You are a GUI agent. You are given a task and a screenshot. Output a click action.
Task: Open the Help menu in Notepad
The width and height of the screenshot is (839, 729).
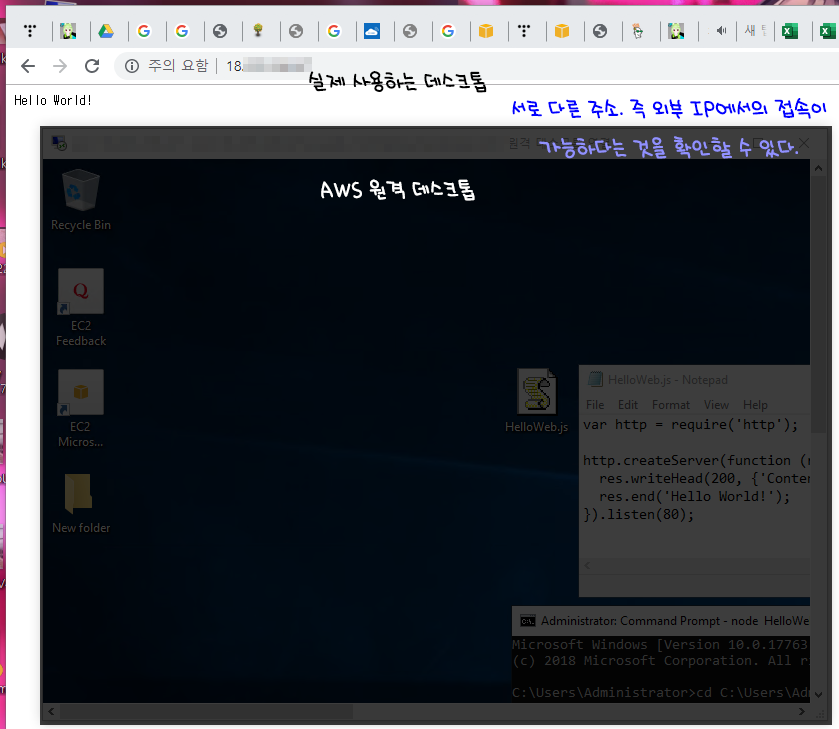click(x=755, y=405)
